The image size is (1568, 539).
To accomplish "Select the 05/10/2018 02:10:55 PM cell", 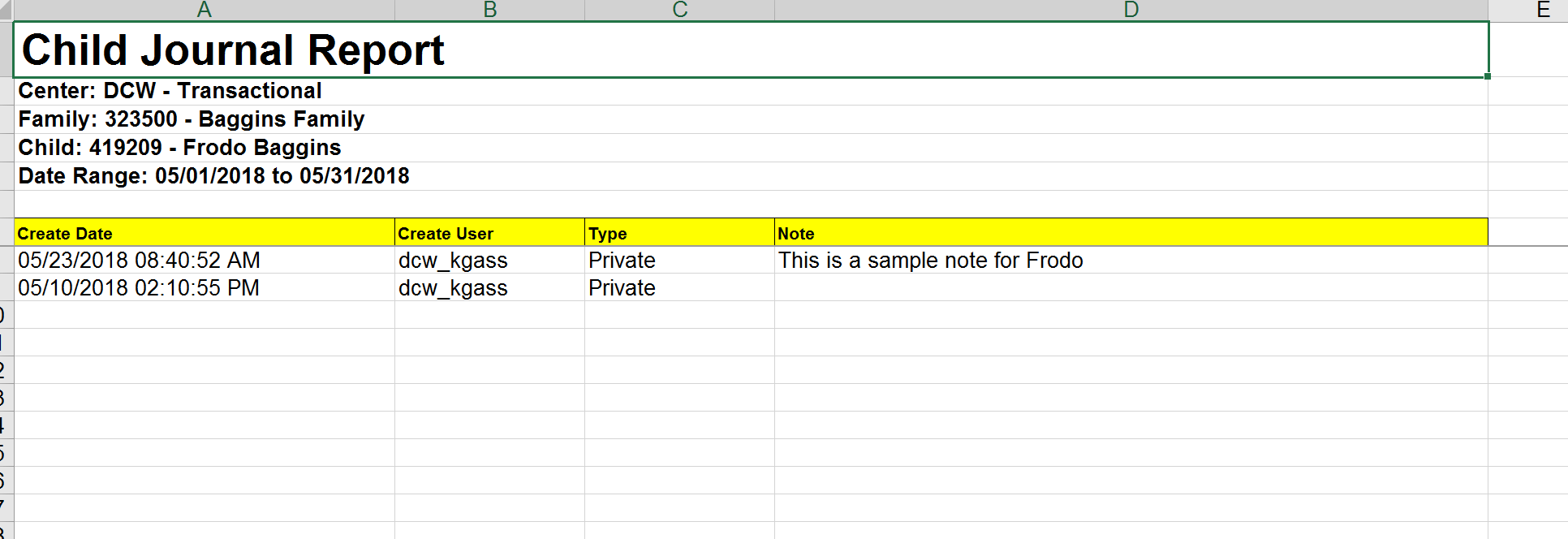I will pyautogui.click(x=139, y=288).
